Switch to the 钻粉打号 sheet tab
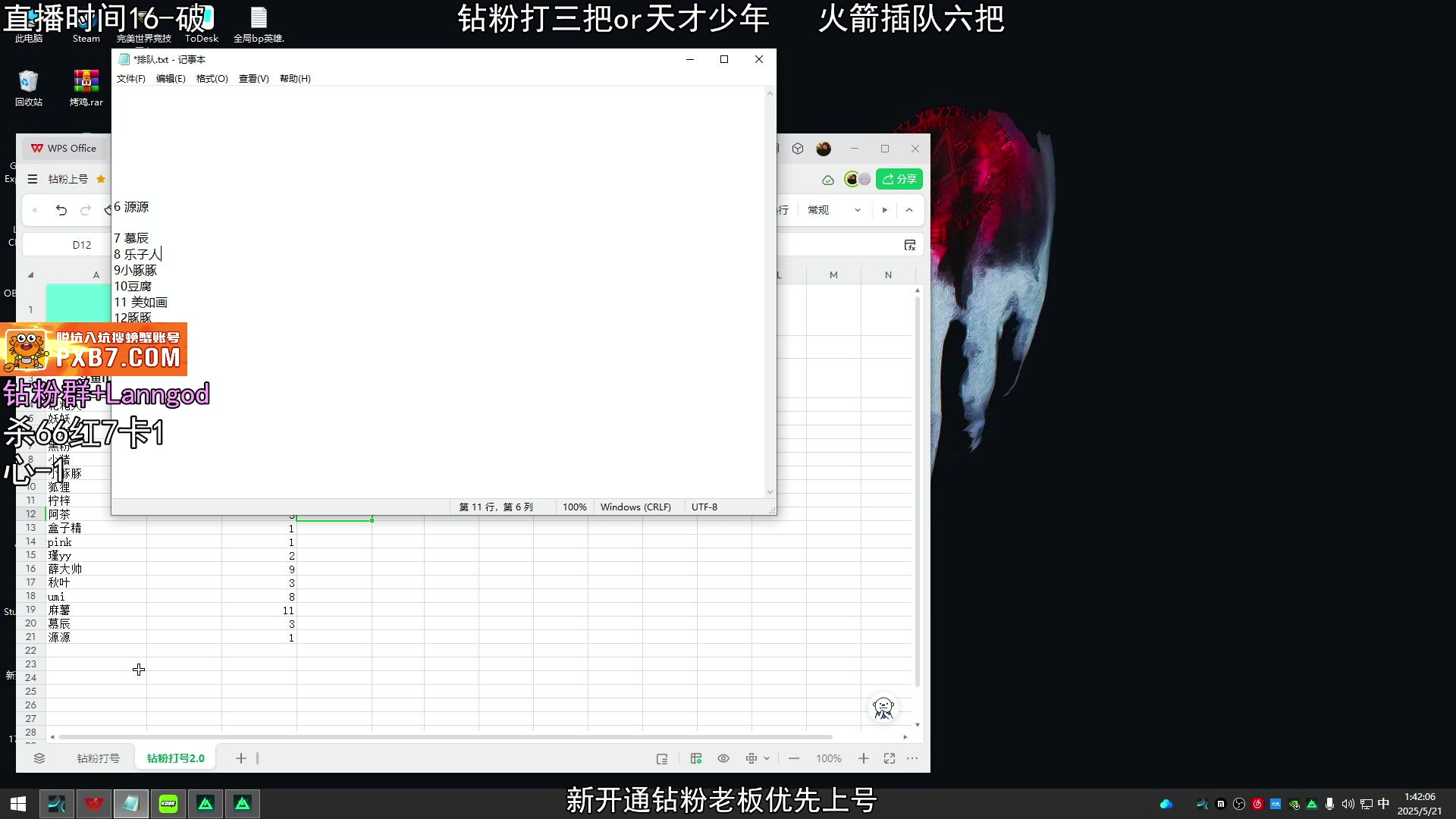This screenshot has width=1456, height=819. 99,758
